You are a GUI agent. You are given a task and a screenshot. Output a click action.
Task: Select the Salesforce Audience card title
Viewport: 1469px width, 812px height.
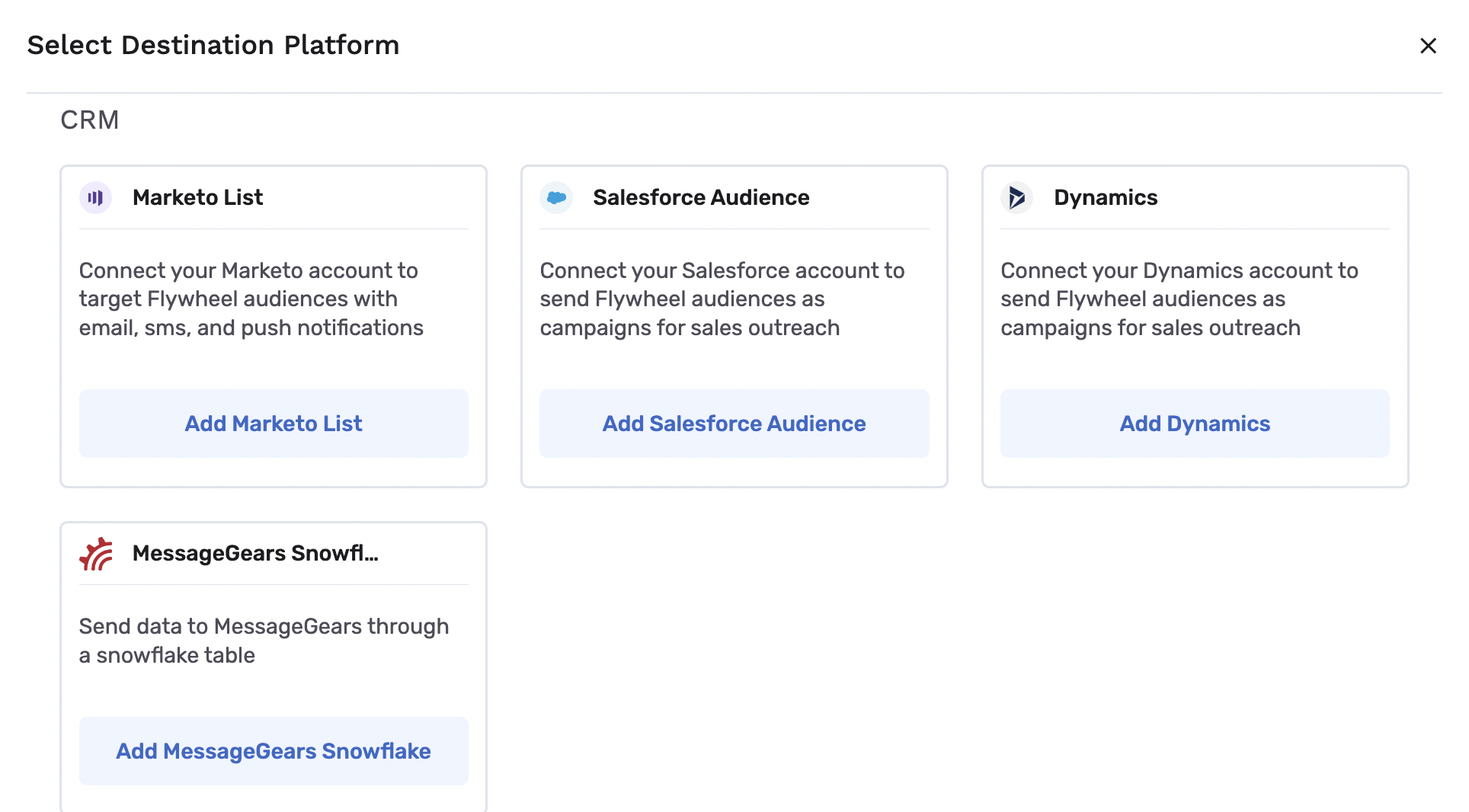(701, 197)
